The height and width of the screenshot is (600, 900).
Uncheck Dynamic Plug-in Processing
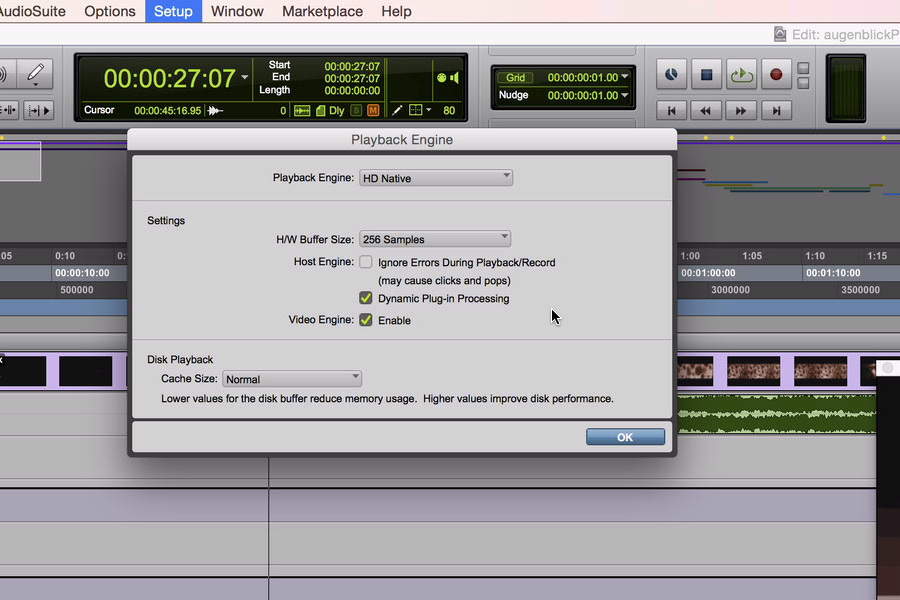coord(366,298)
